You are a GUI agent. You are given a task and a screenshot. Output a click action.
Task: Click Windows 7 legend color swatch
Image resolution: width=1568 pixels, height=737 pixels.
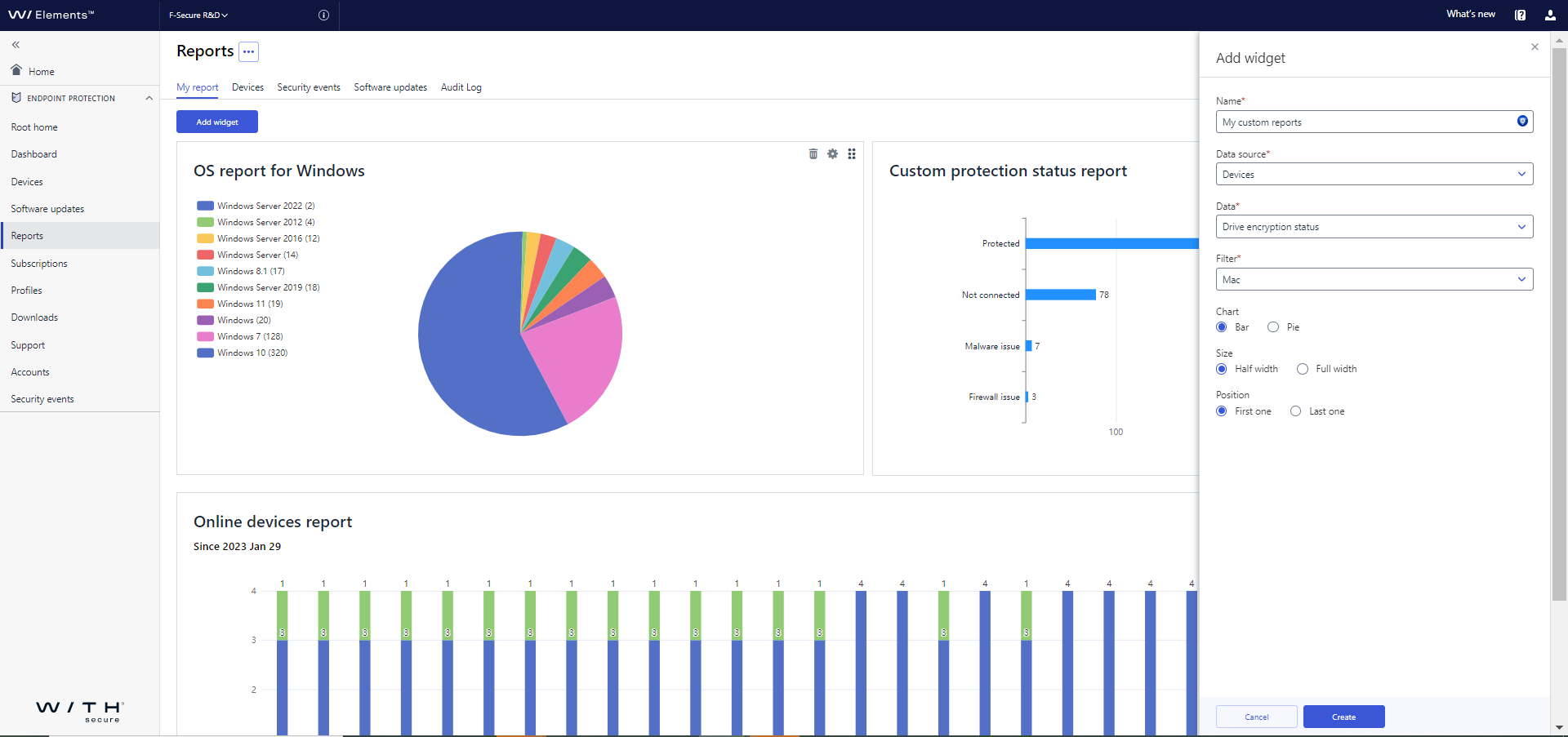pyautogui.click(x=205, y=336)
